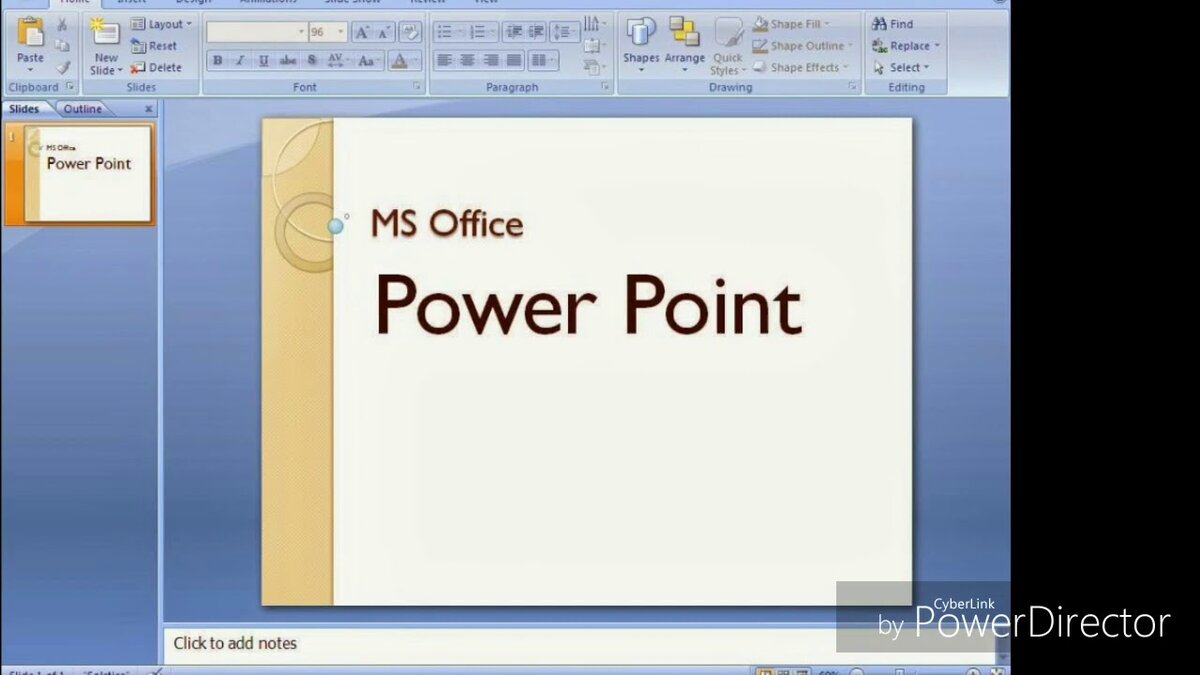The image size is (1200, 675).
Task: Click the Clear Formatting icon
Action: point(410,32)
